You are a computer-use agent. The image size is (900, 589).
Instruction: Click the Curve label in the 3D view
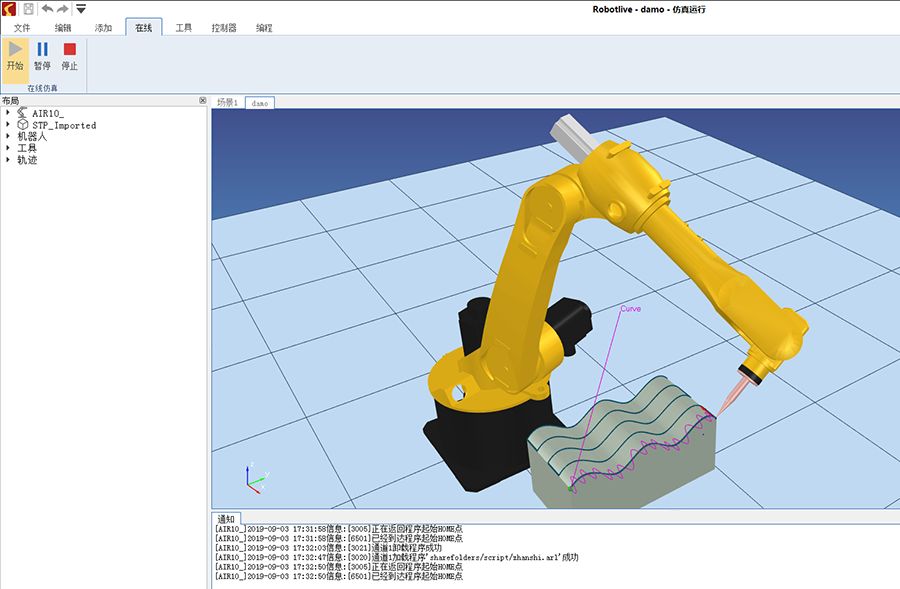pyautogui.click(x=630, y=309)
